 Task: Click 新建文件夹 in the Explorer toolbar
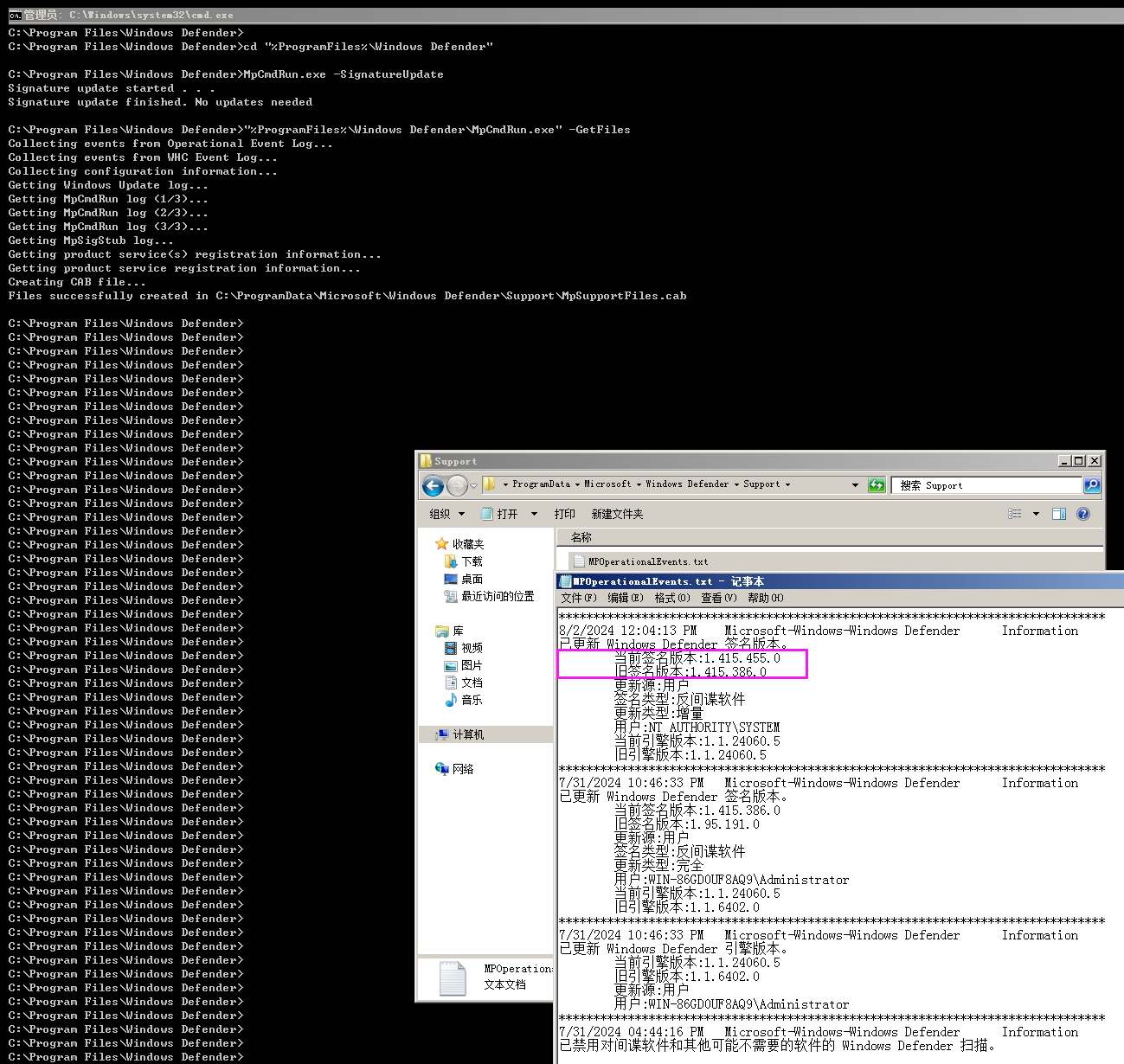[617, 514]
